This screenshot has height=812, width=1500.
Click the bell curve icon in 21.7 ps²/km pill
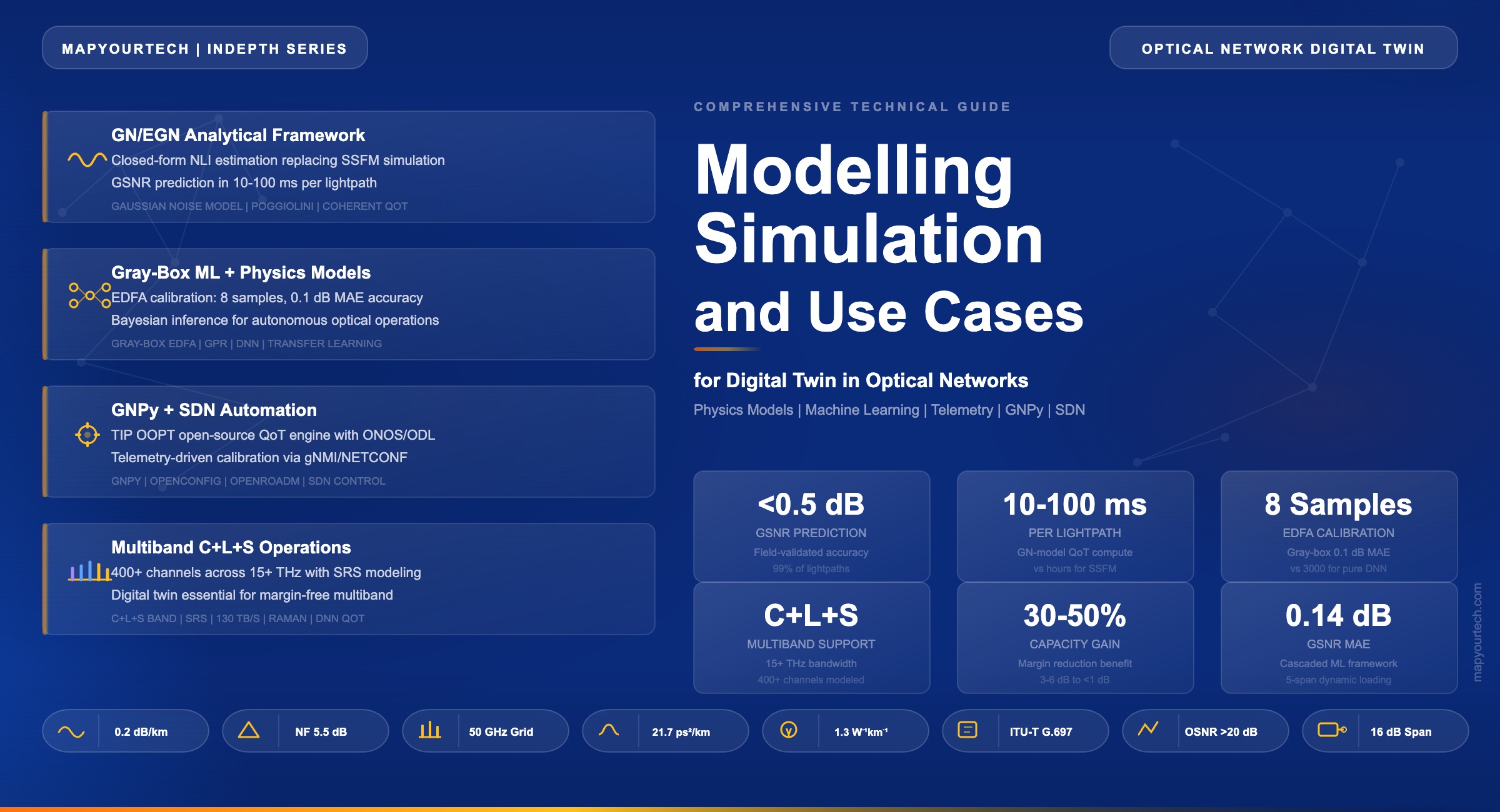click(609, 730)
